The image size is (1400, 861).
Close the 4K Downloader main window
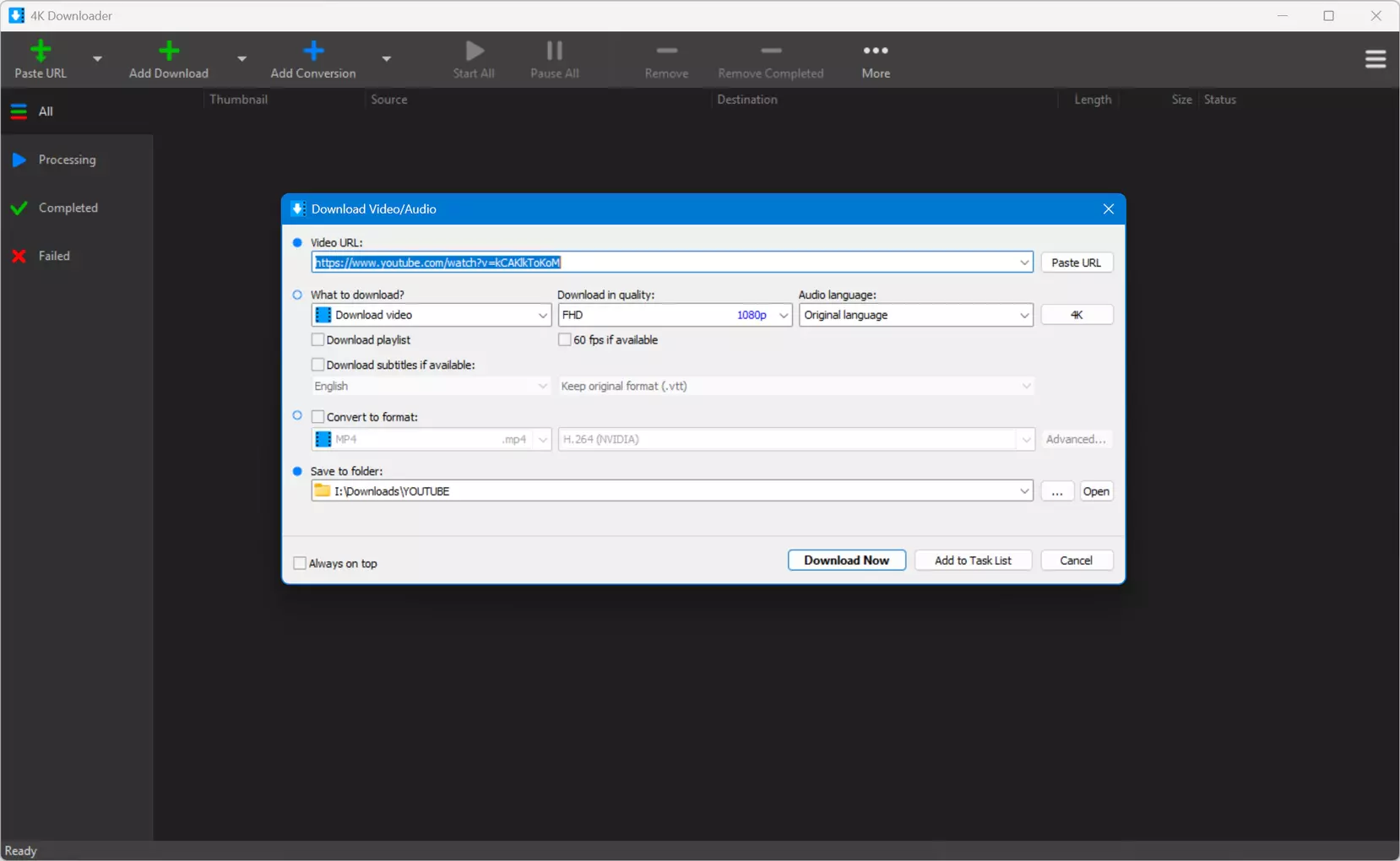click(x=1376, y=16)
